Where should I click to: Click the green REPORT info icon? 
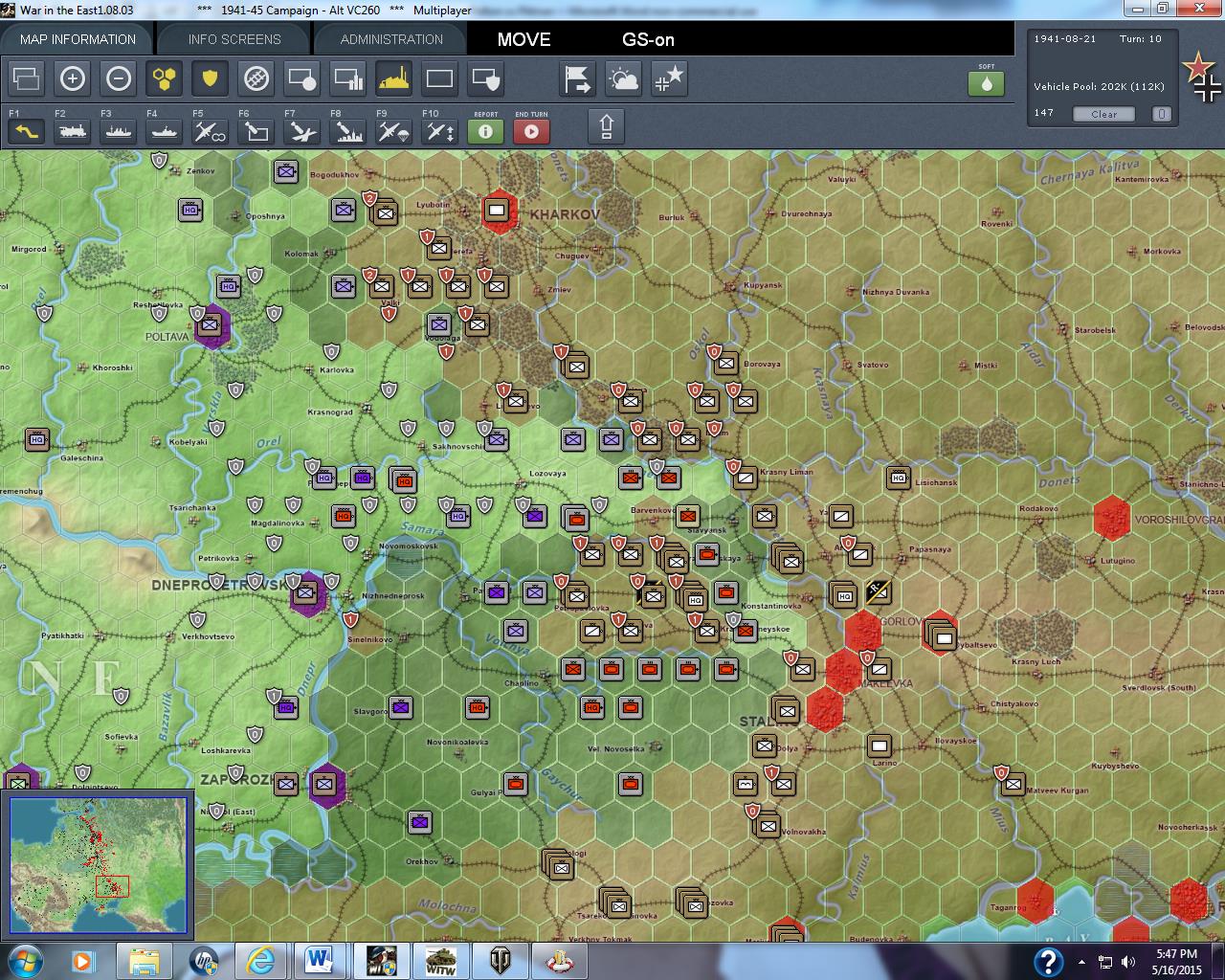tap(485, 131)
